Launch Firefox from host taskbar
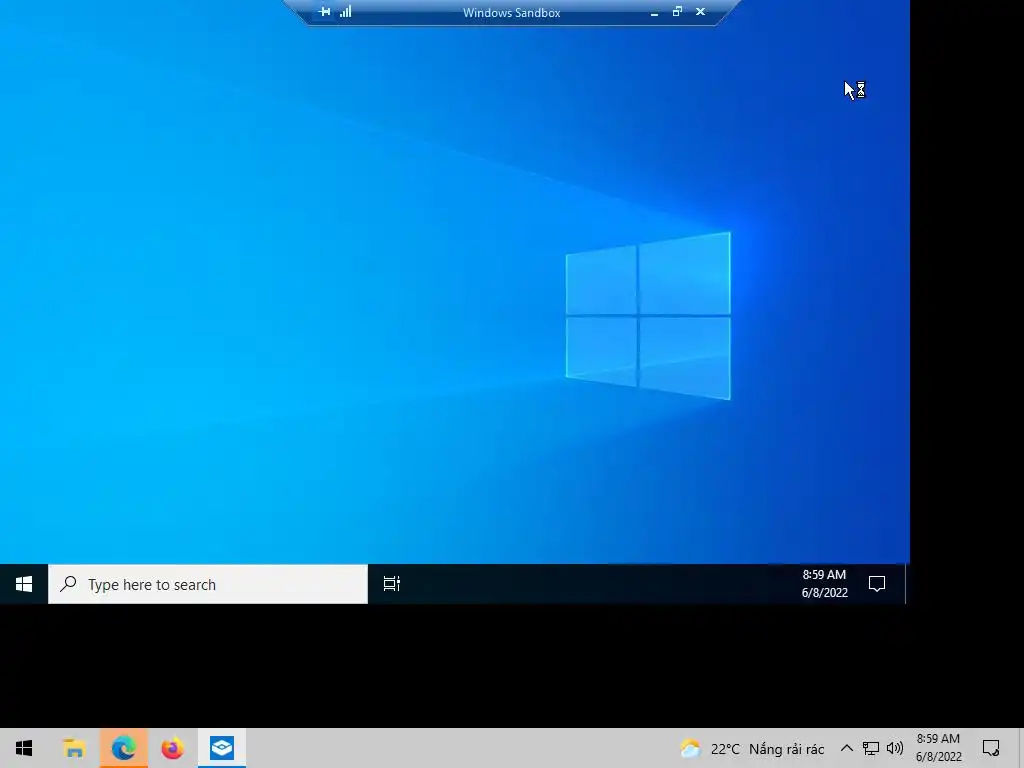 coord(172,748)
